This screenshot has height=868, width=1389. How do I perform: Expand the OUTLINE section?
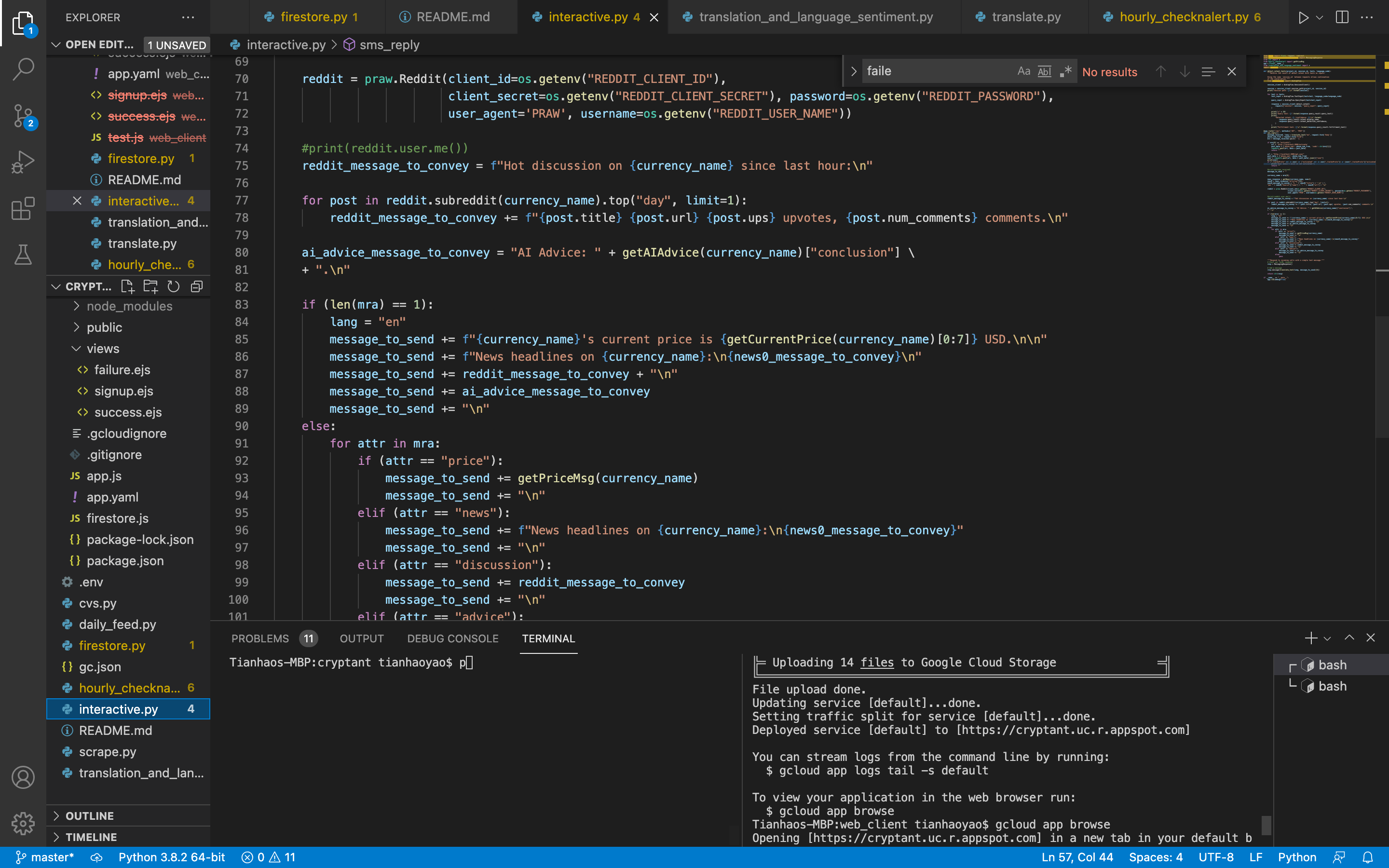pyautogui.click(x=90, y=816)
